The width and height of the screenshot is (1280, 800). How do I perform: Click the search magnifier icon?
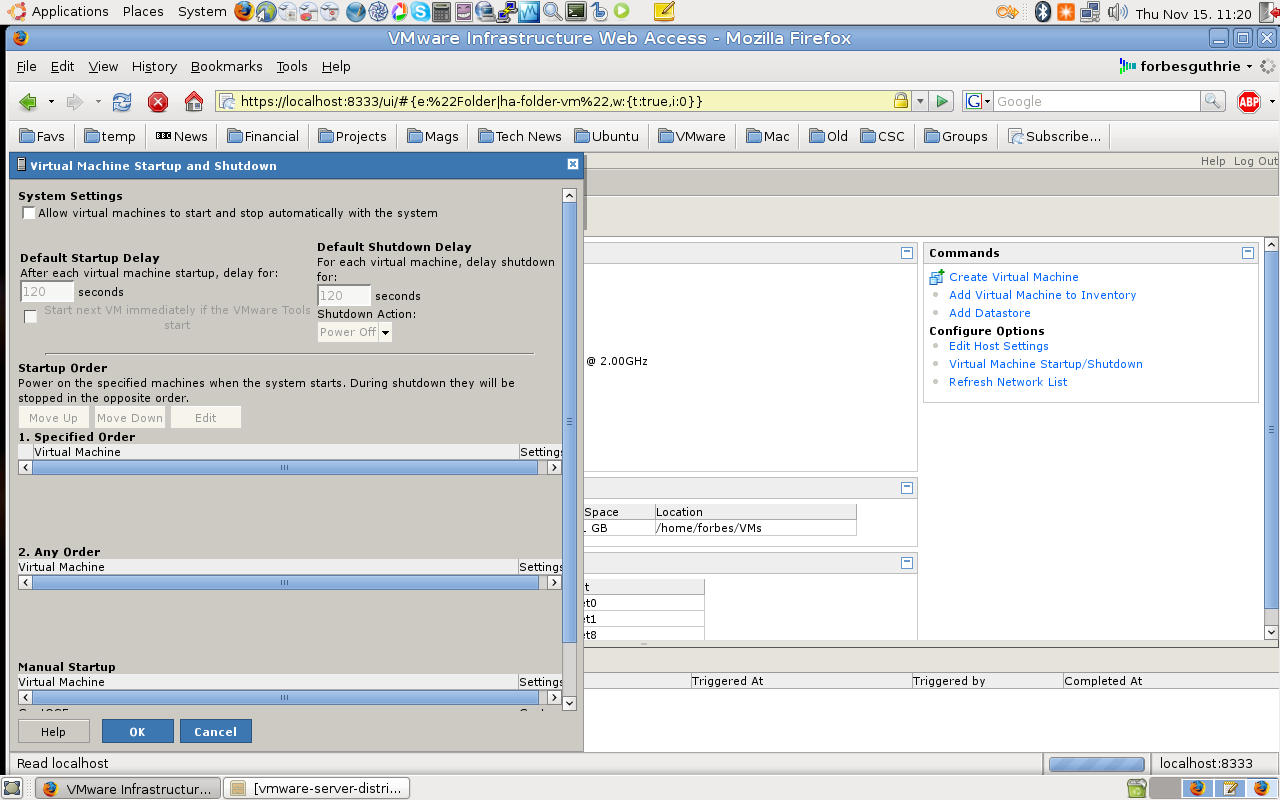click(1213, 101)
